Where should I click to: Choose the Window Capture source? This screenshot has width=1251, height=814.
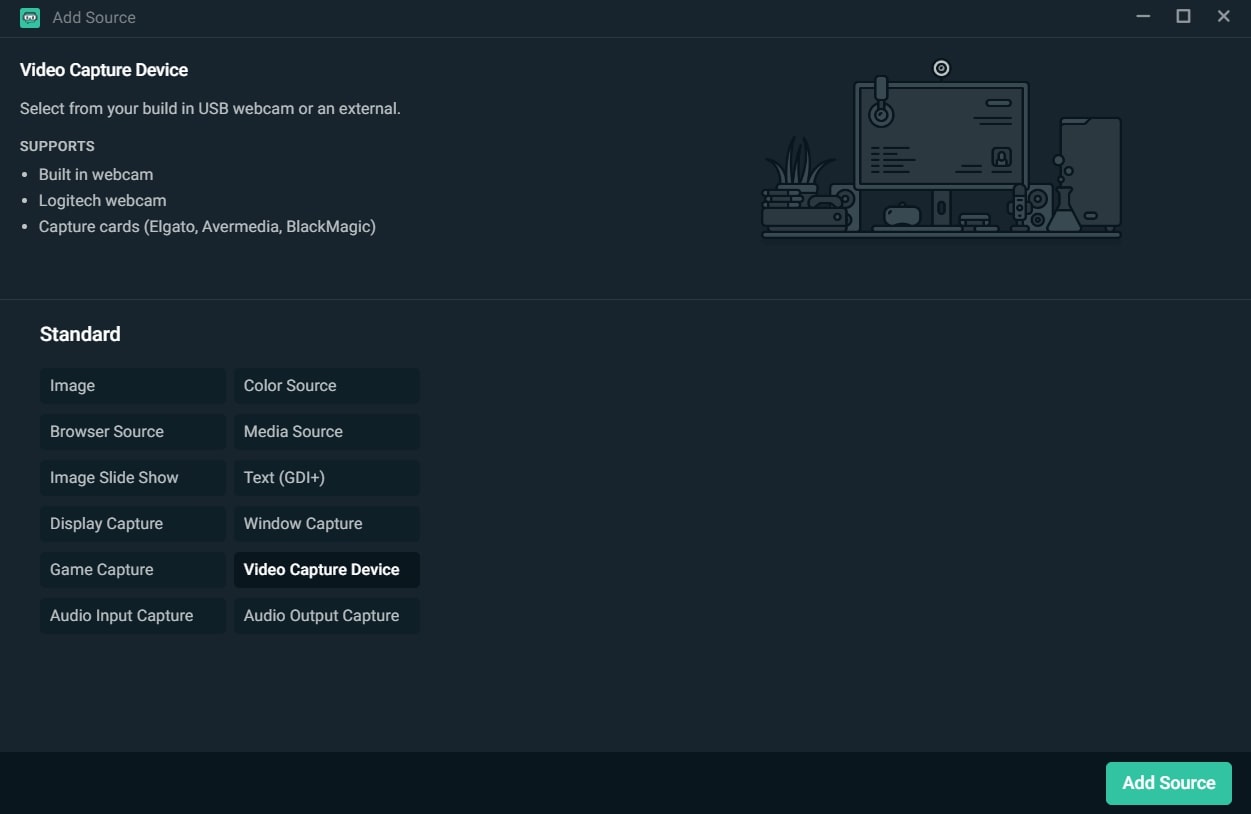pyautogui.click(x=326, y=524)
